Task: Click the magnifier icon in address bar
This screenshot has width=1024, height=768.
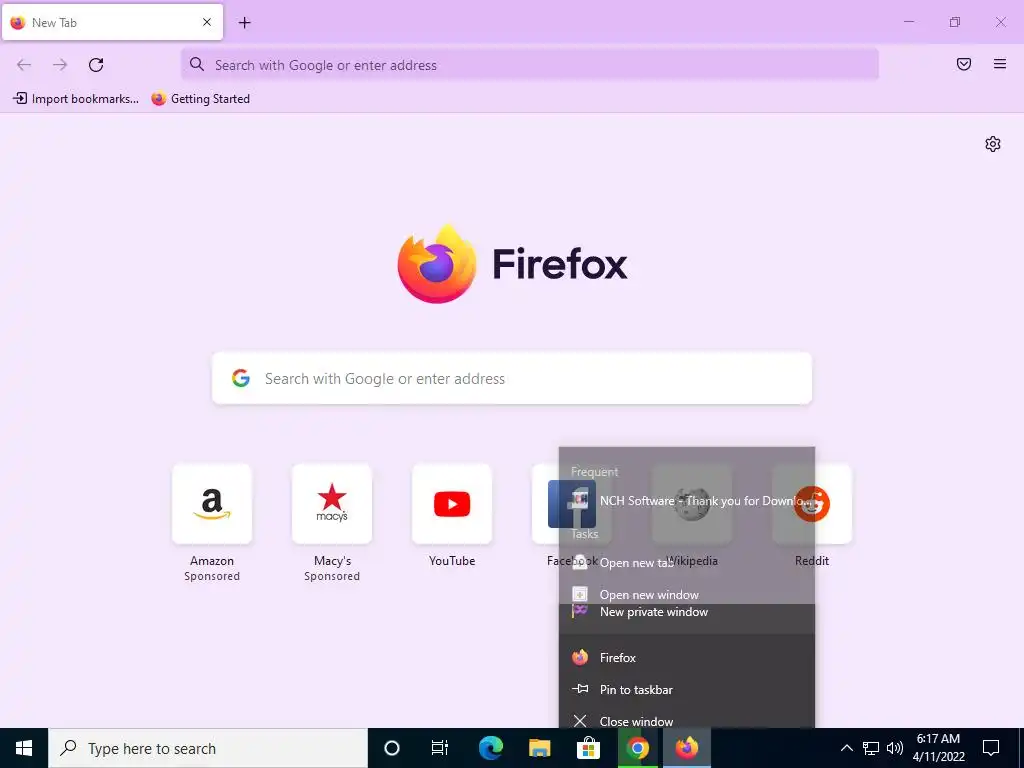Action: (x=197, y=64)
